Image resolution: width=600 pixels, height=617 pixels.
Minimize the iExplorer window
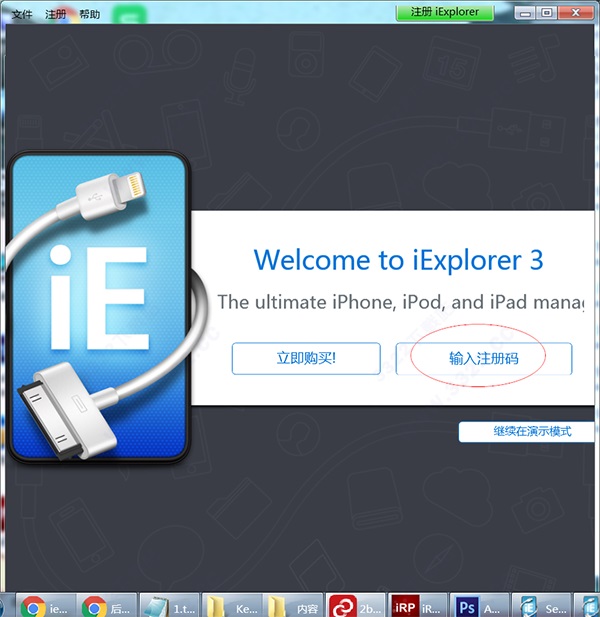pyautogui.click(x=525, y=13)
